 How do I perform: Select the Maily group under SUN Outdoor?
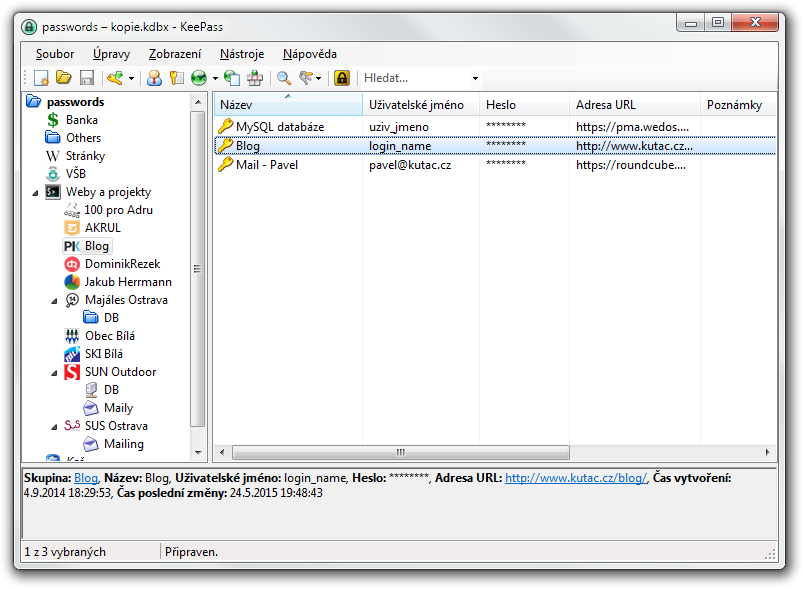click(x=118, y=408)
